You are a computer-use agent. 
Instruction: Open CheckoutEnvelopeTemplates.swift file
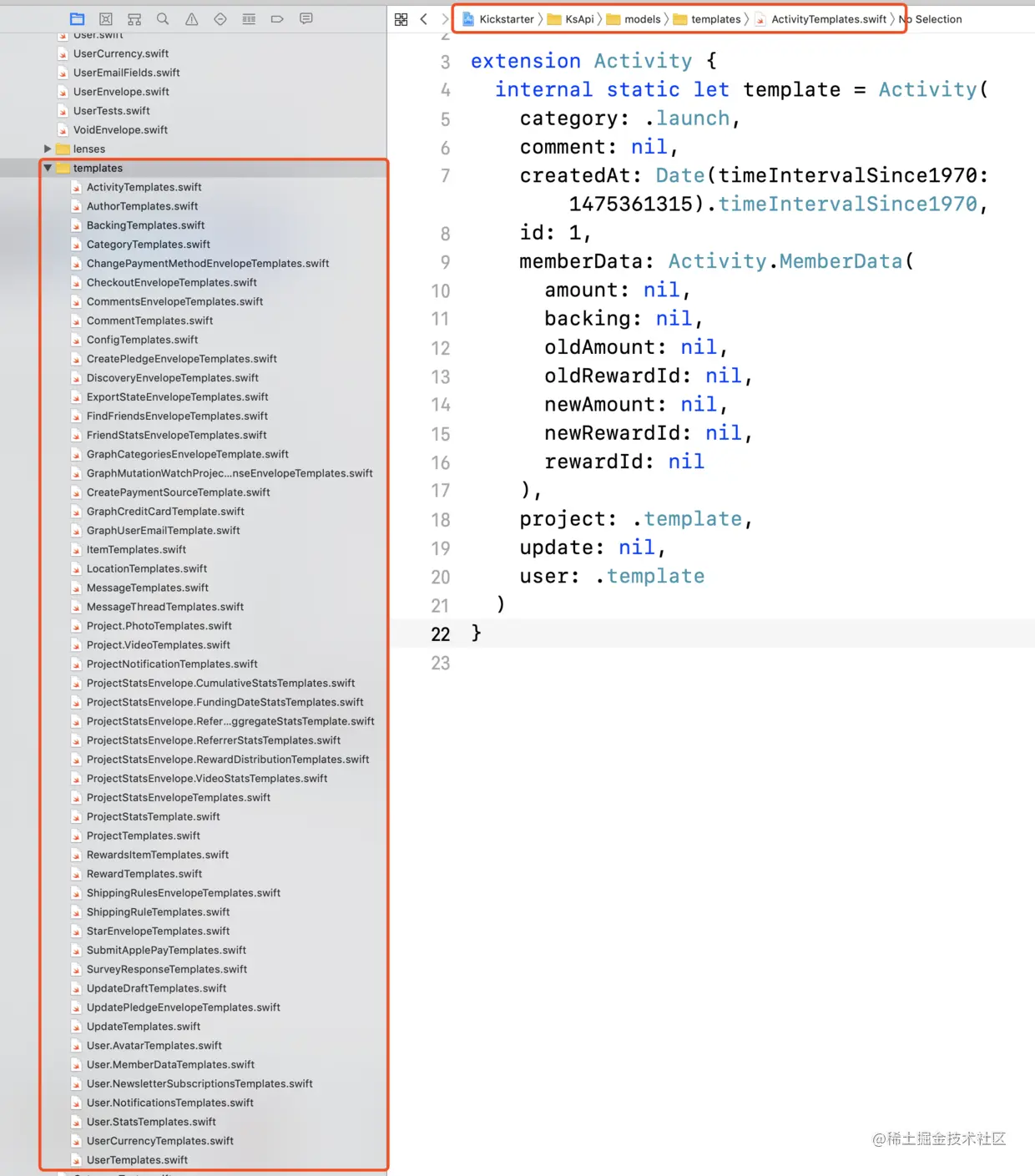point(171,283)
